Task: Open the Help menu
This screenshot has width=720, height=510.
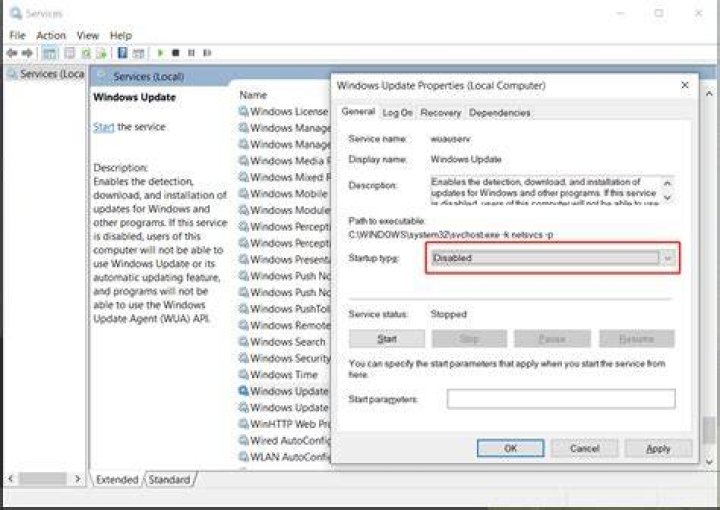Action: point(121,35)
